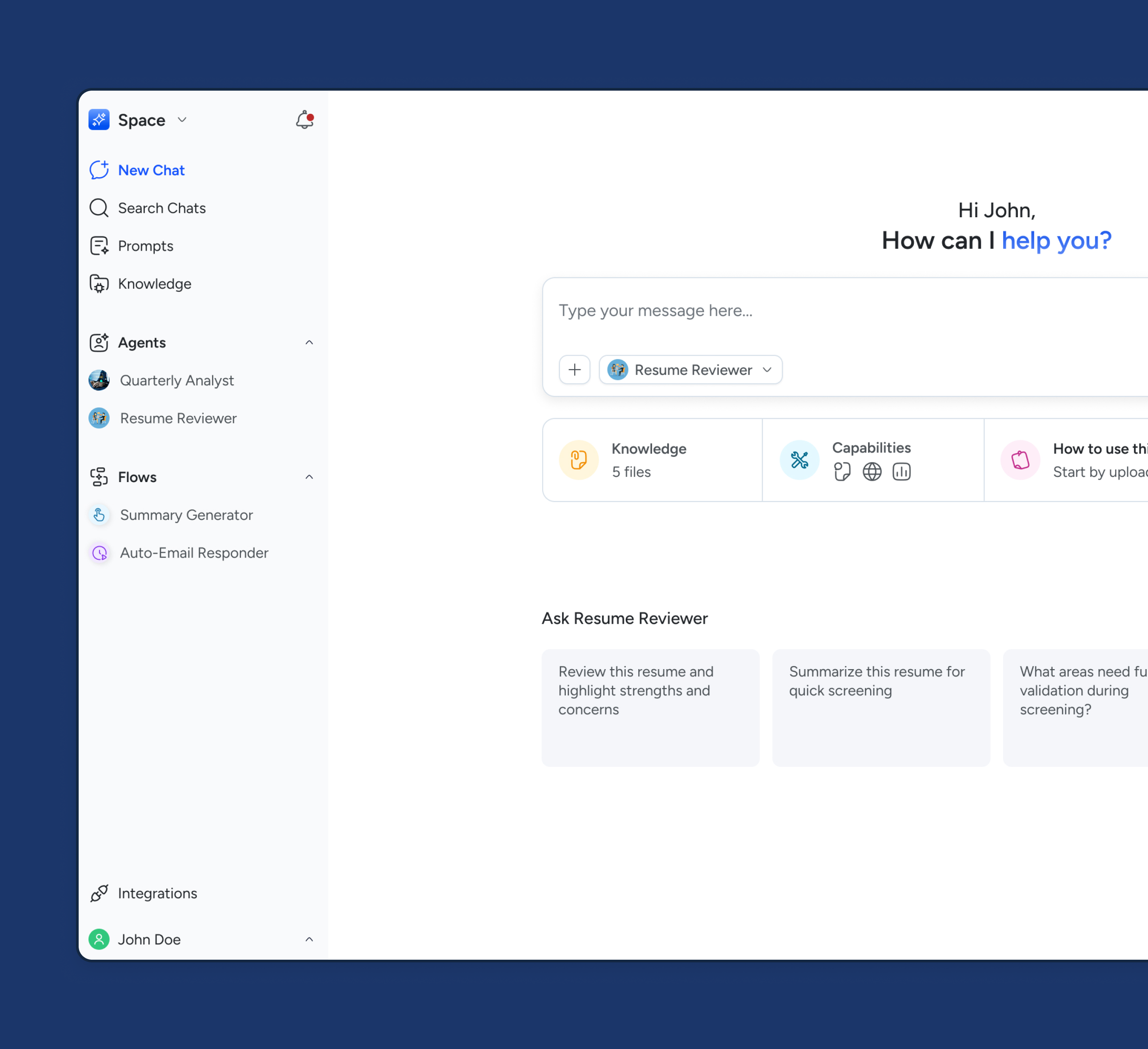Open notifications bell icon

pos(304,120)
